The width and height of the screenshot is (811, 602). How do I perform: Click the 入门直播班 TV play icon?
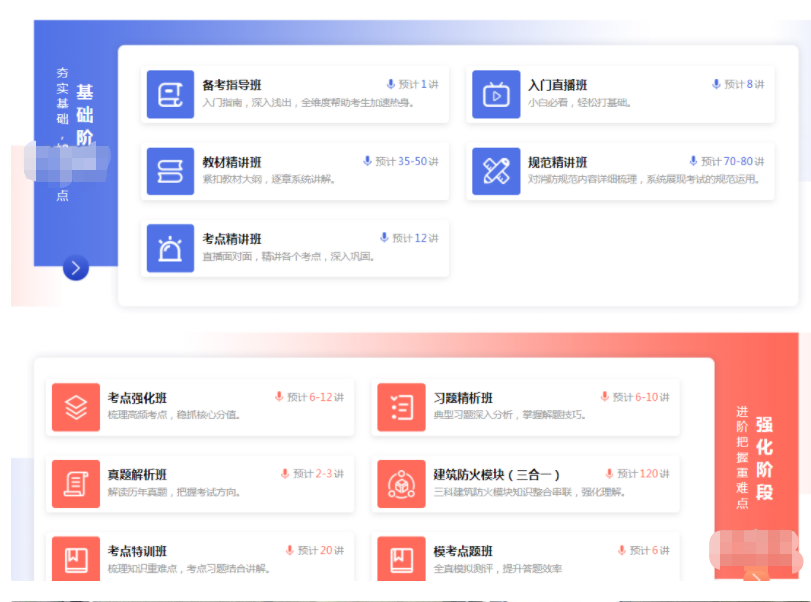pyautogui.click(x=496, y=94)
